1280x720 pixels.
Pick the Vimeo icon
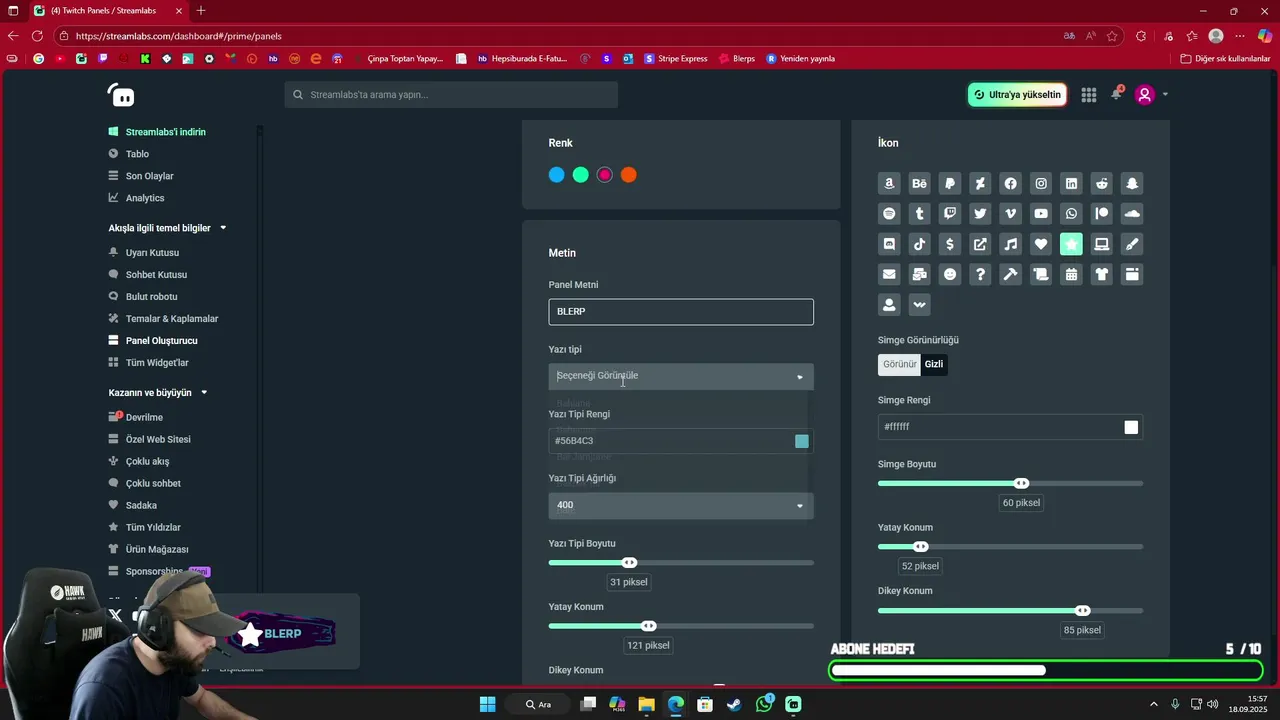(x=1010, y=214)
